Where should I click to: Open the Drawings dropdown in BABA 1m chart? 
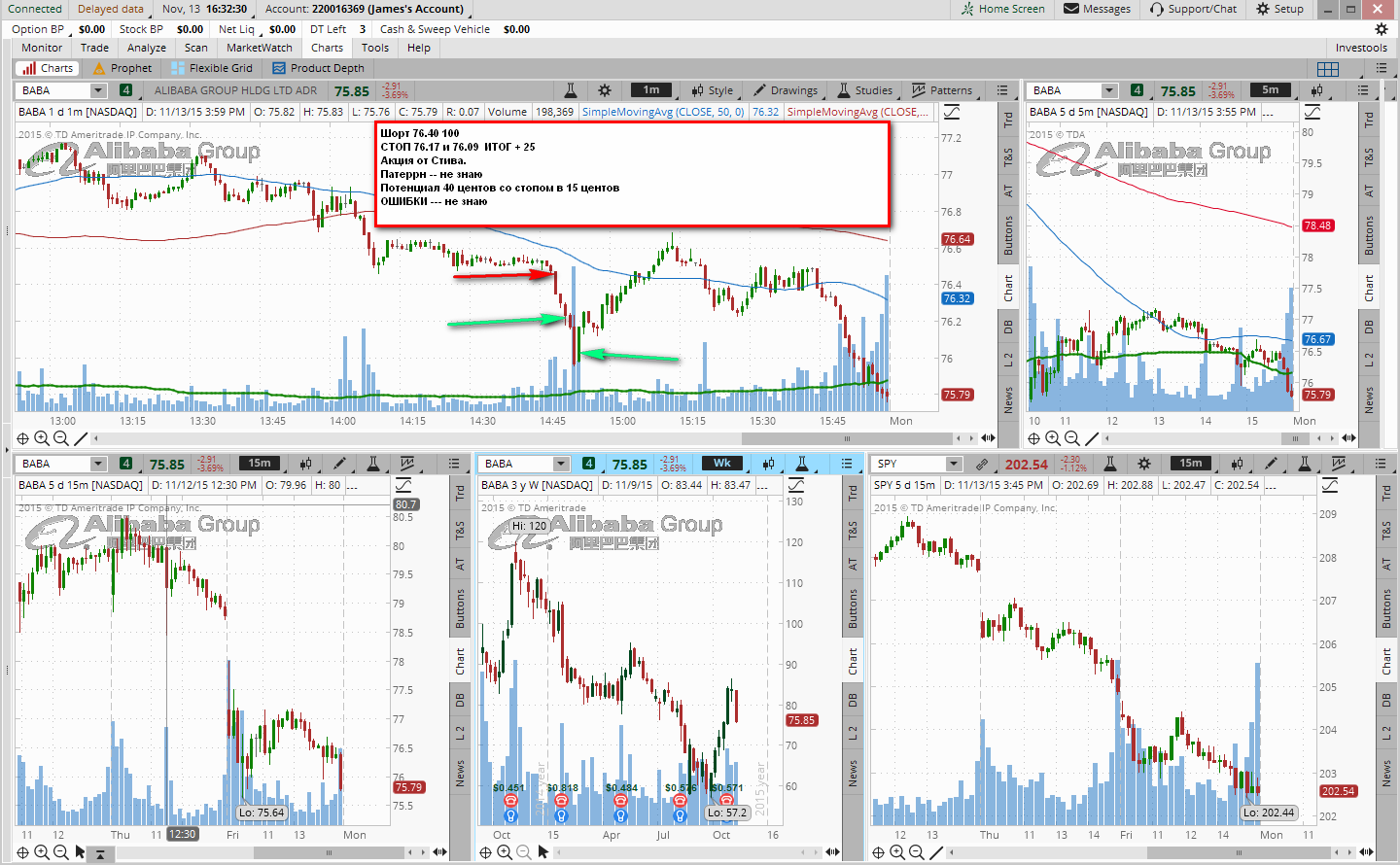787,90
